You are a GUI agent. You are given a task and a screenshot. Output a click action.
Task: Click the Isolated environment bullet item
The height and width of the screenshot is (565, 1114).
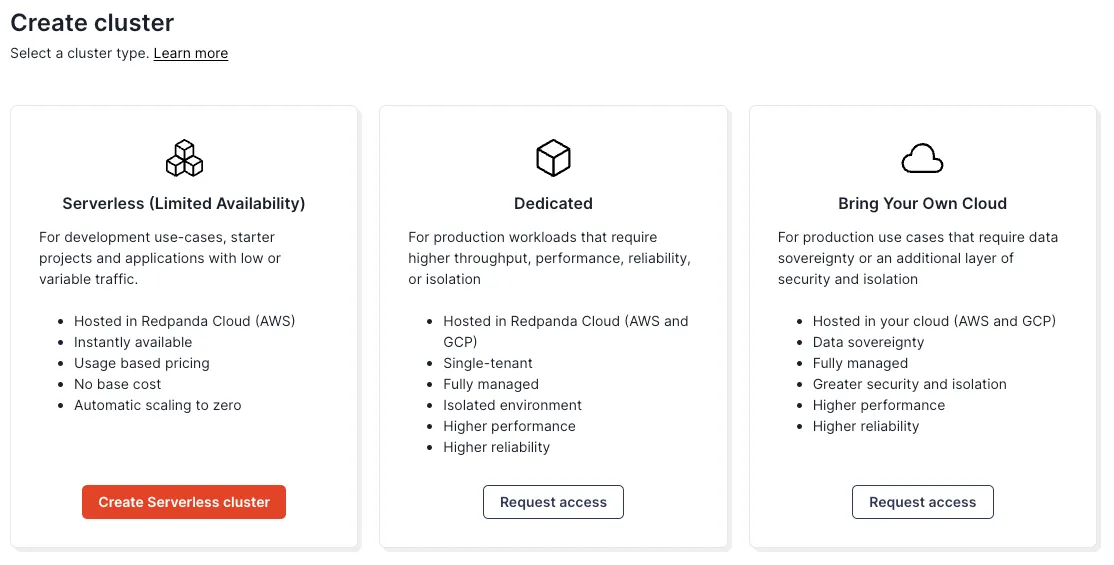pos(512,405)
